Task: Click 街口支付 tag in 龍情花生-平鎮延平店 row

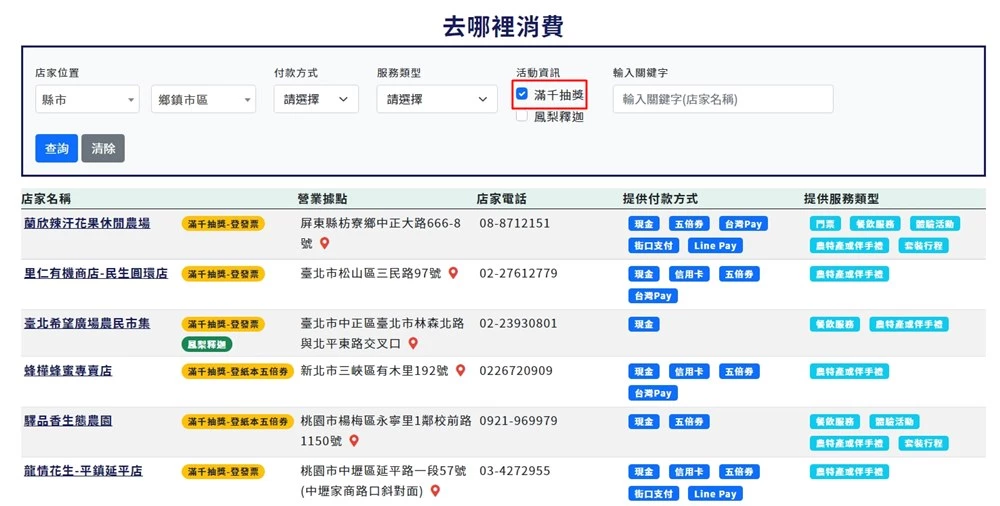Action: [654, 494]
